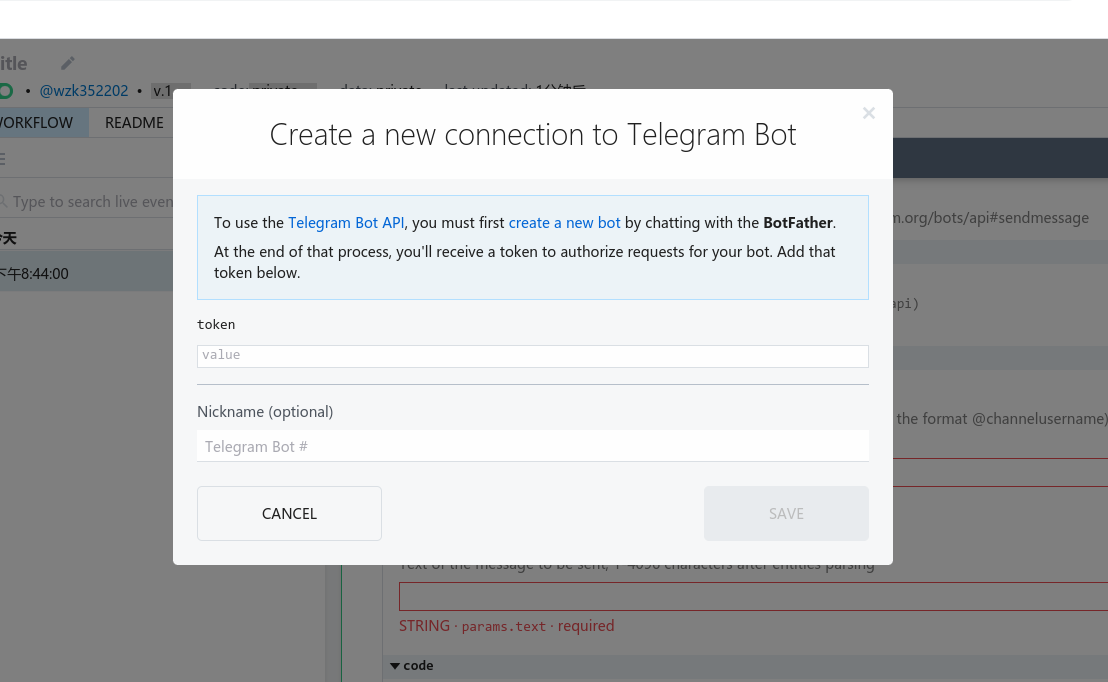Screen dimensions: 1108x682
Task: Open the @wzk352202 user profile link
Action: (x=84, y=90)
